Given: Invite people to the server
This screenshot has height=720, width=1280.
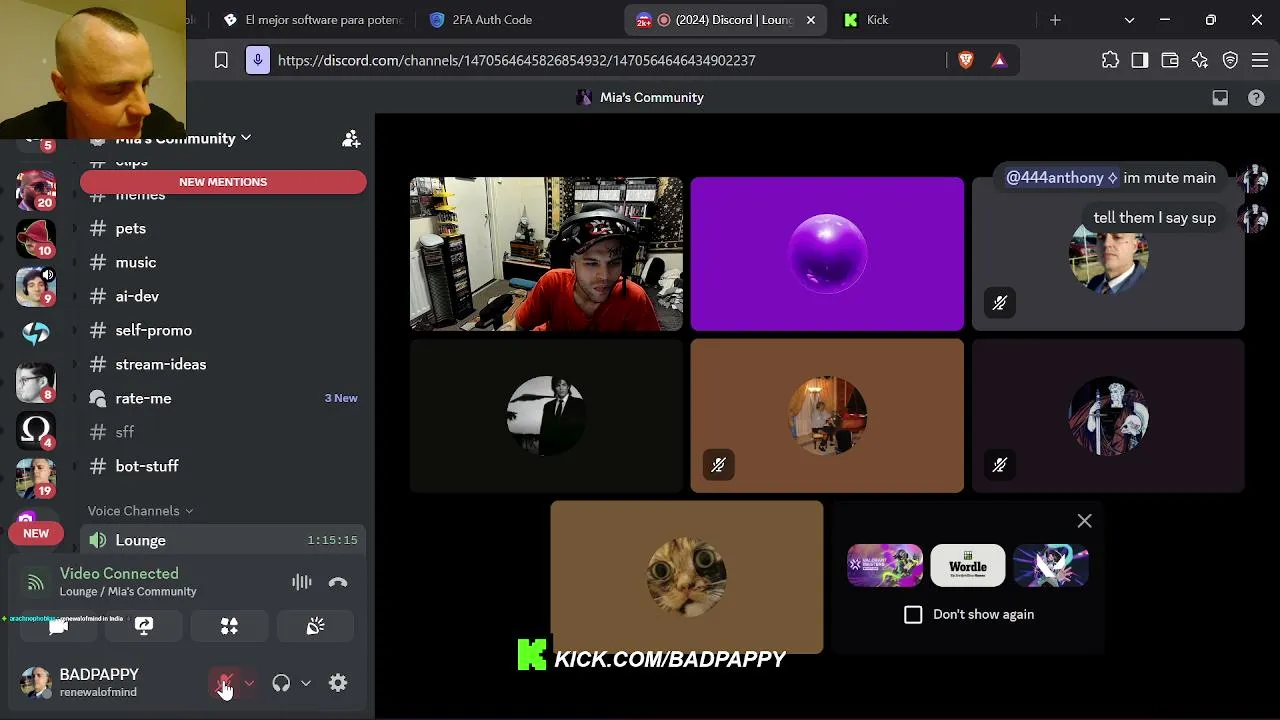Looking at the screenshot, I should pyautogui.click(x=351, y=139).
